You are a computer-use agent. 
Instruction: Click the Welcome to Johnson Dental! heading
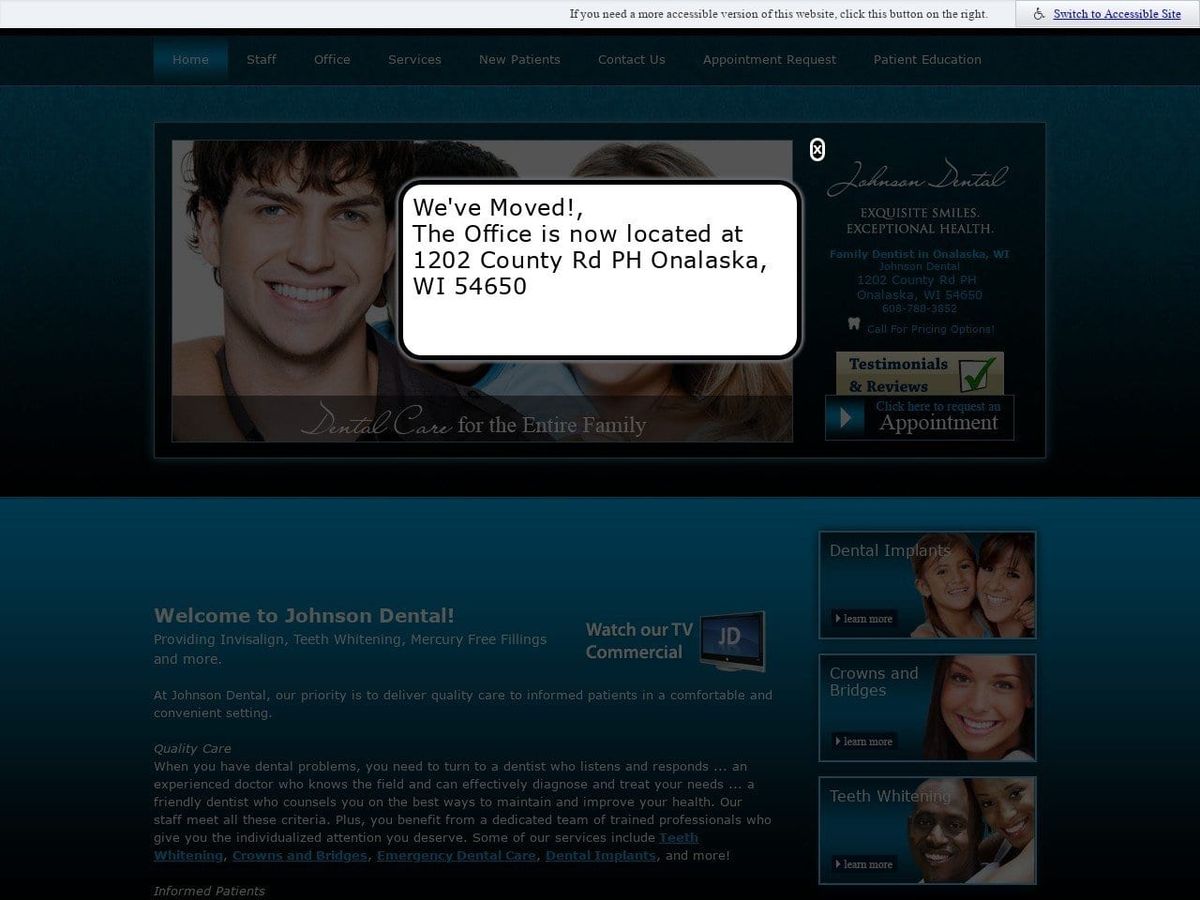pyautogui.click(x=304, y=616)
